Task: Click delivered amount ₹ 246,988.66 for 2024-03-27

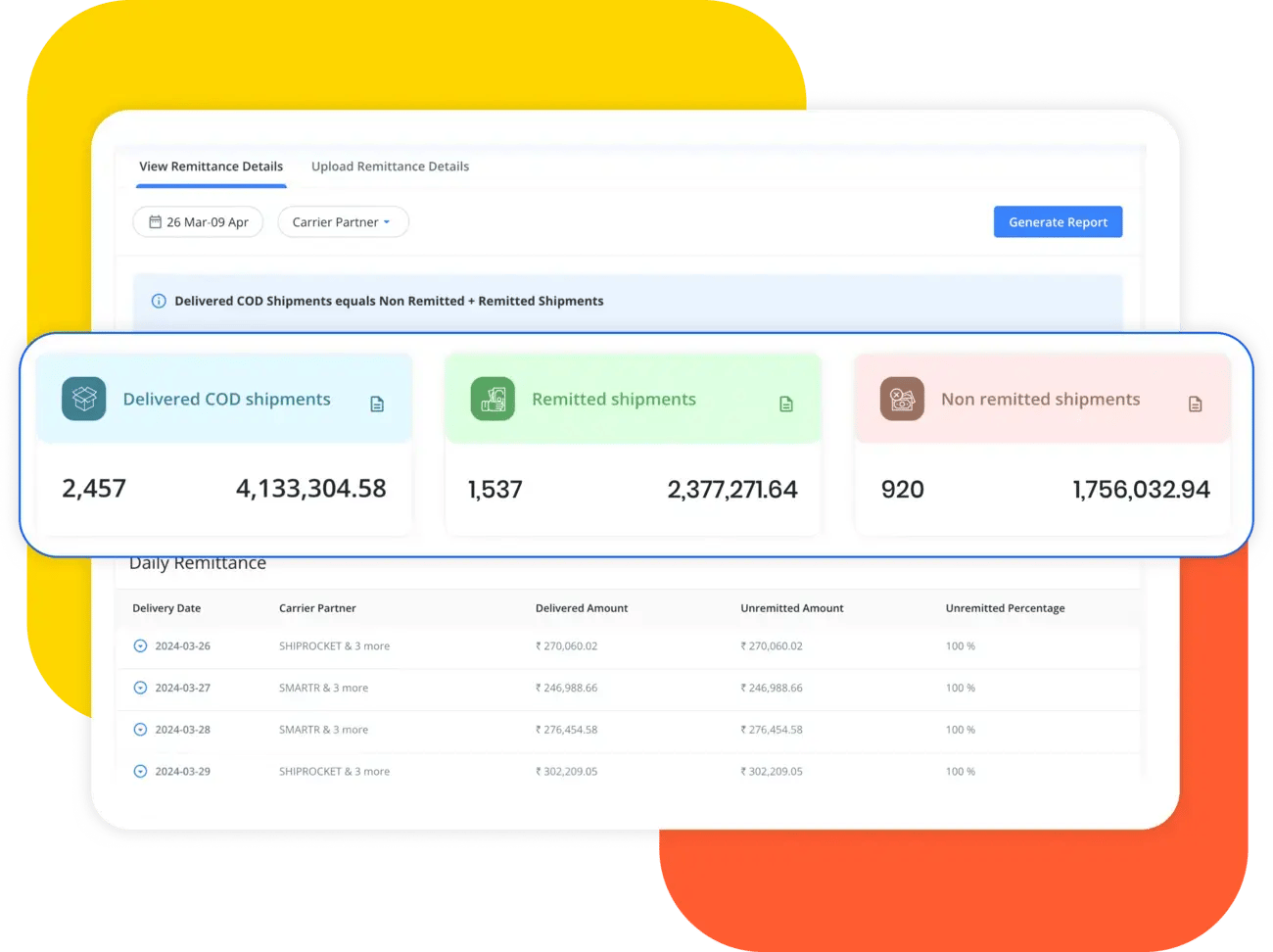Action: 566,688
